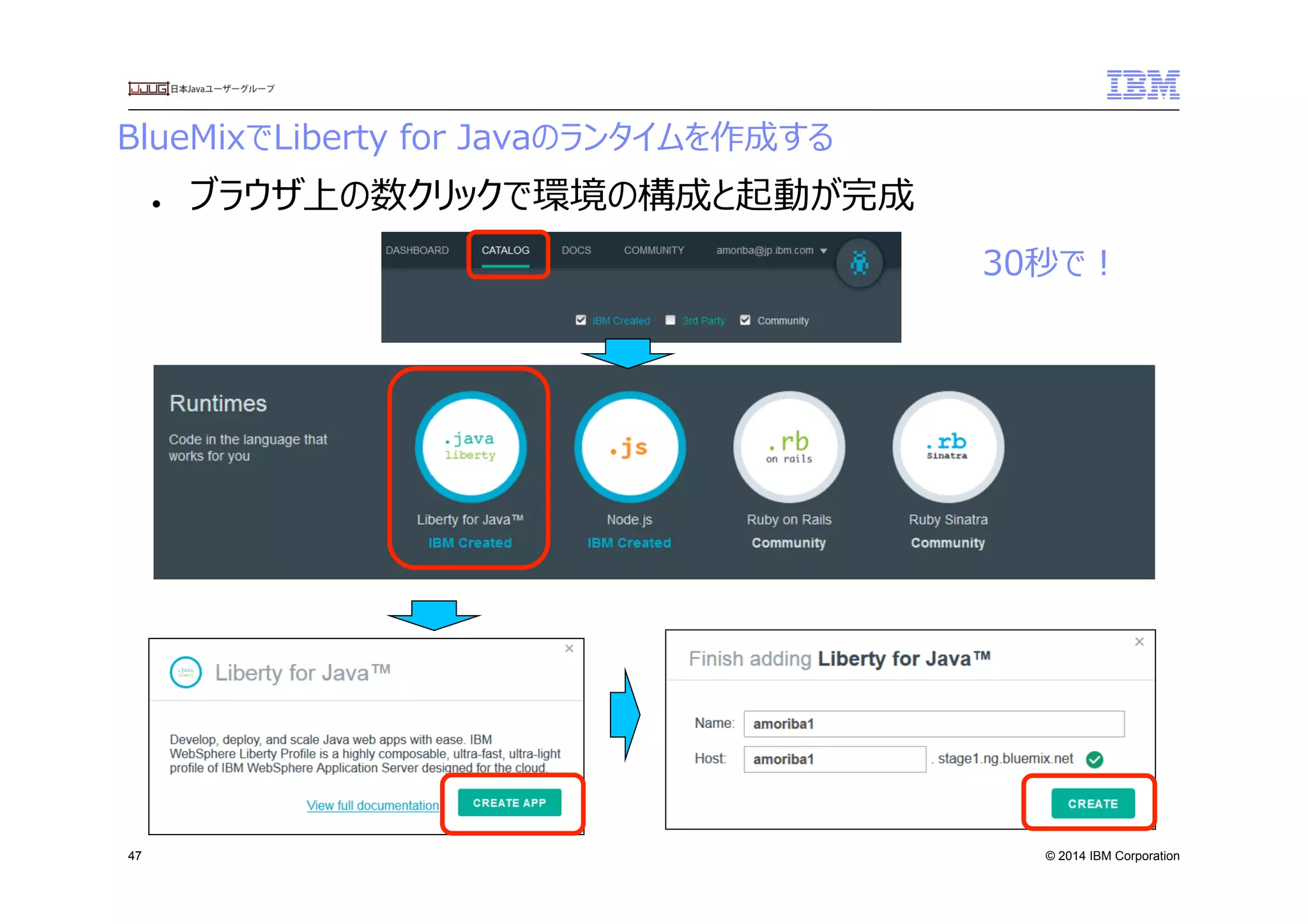The image size is (1308, 924).
Task: Close the Finish adding Liberty dialog
Action: (x=1139, y=642)
